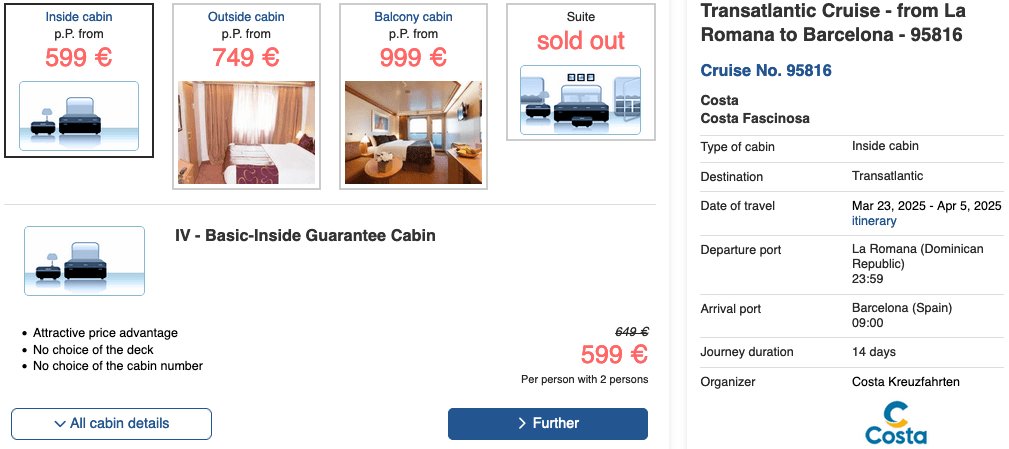Expand All cabin details
Image resolution: width=1009 pixels, height=449 pixels.
pyautogui.click(x=111, y=424)
